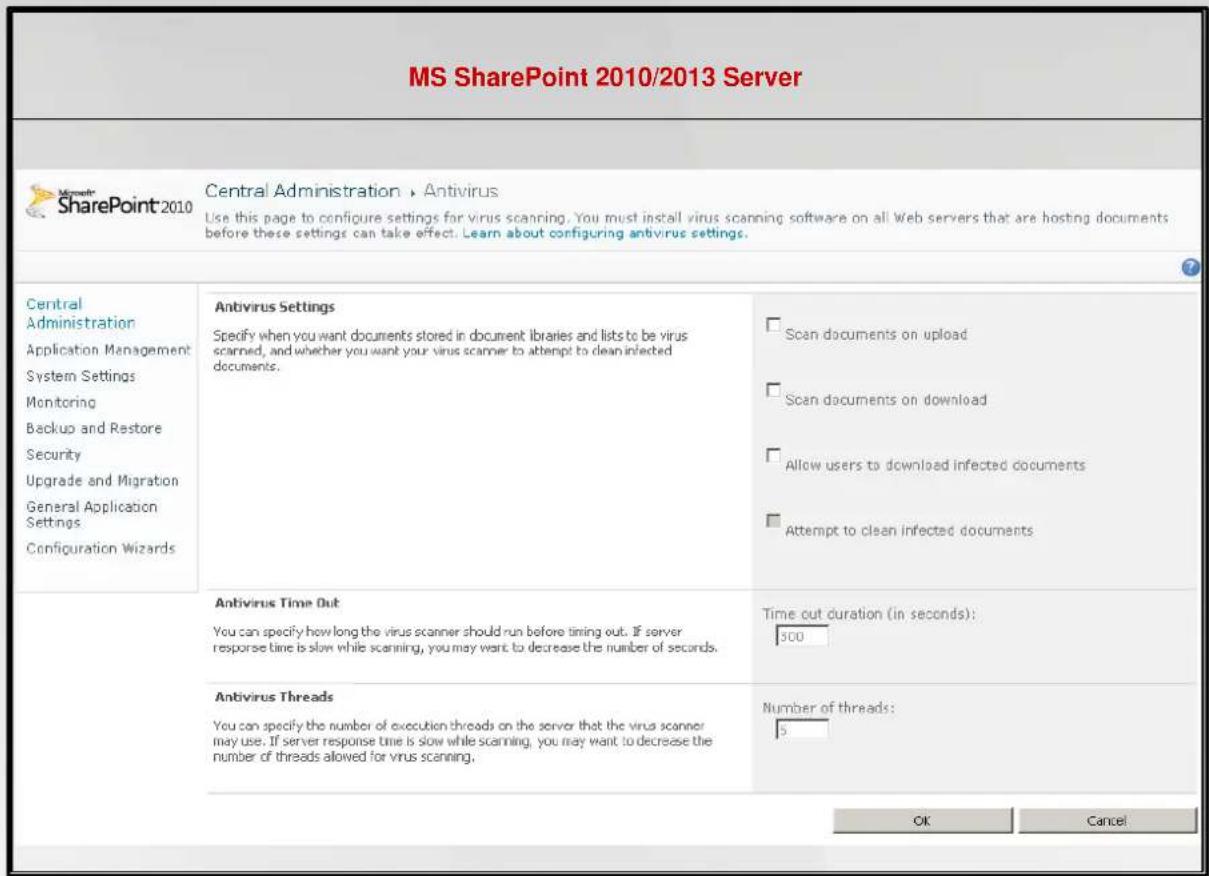Screen dimensions: 1209x876
Task: Click the Antivirus breadcrumb text
Action: [x=463, y=190]
